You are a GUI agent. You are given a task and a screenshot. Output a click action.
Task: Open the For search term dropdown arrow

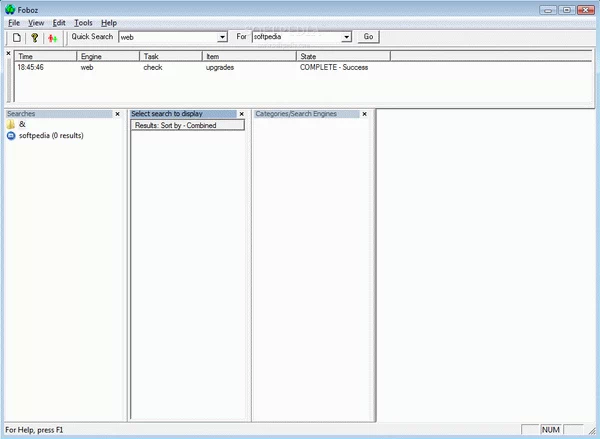(x=346, y=37)
